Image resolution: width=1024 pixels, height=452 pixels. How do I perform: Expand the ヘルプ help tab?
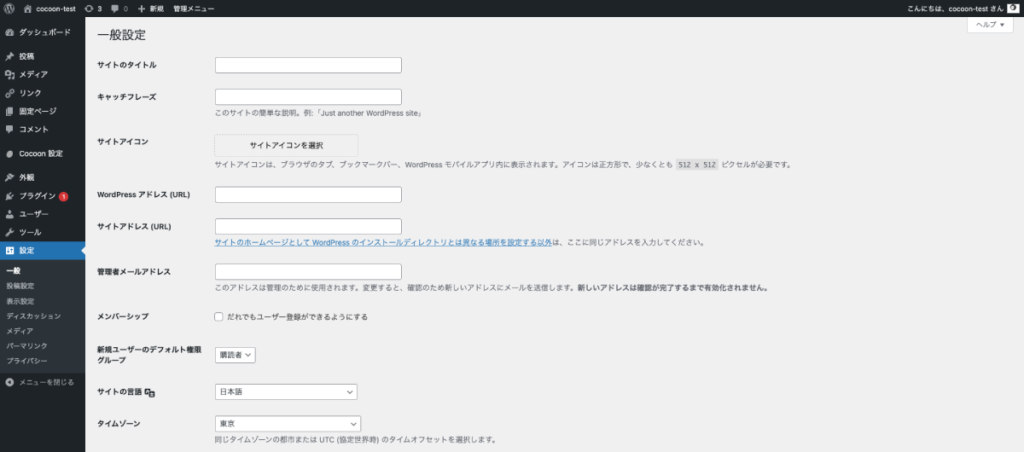990,24
